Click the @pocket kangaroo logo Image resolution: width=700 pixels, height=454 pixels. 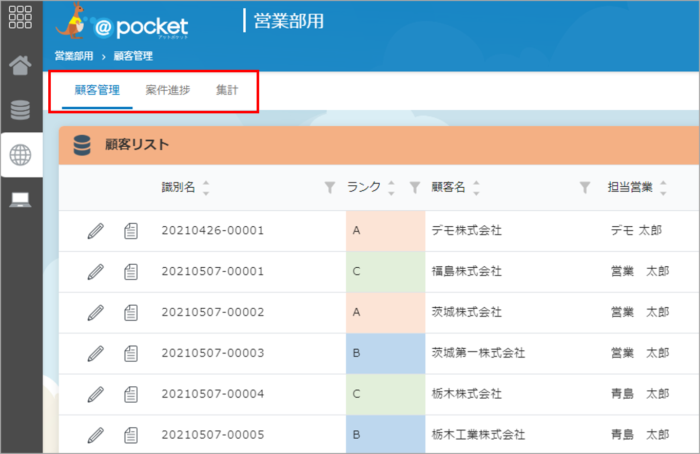tap(122, 21)
